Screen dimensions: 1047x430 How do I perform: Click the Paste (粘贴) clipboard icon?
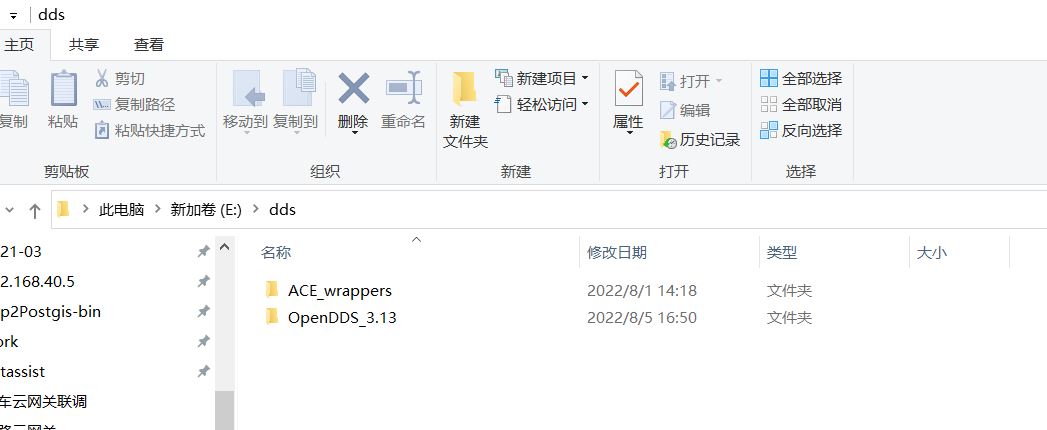[x=63, y=89]
